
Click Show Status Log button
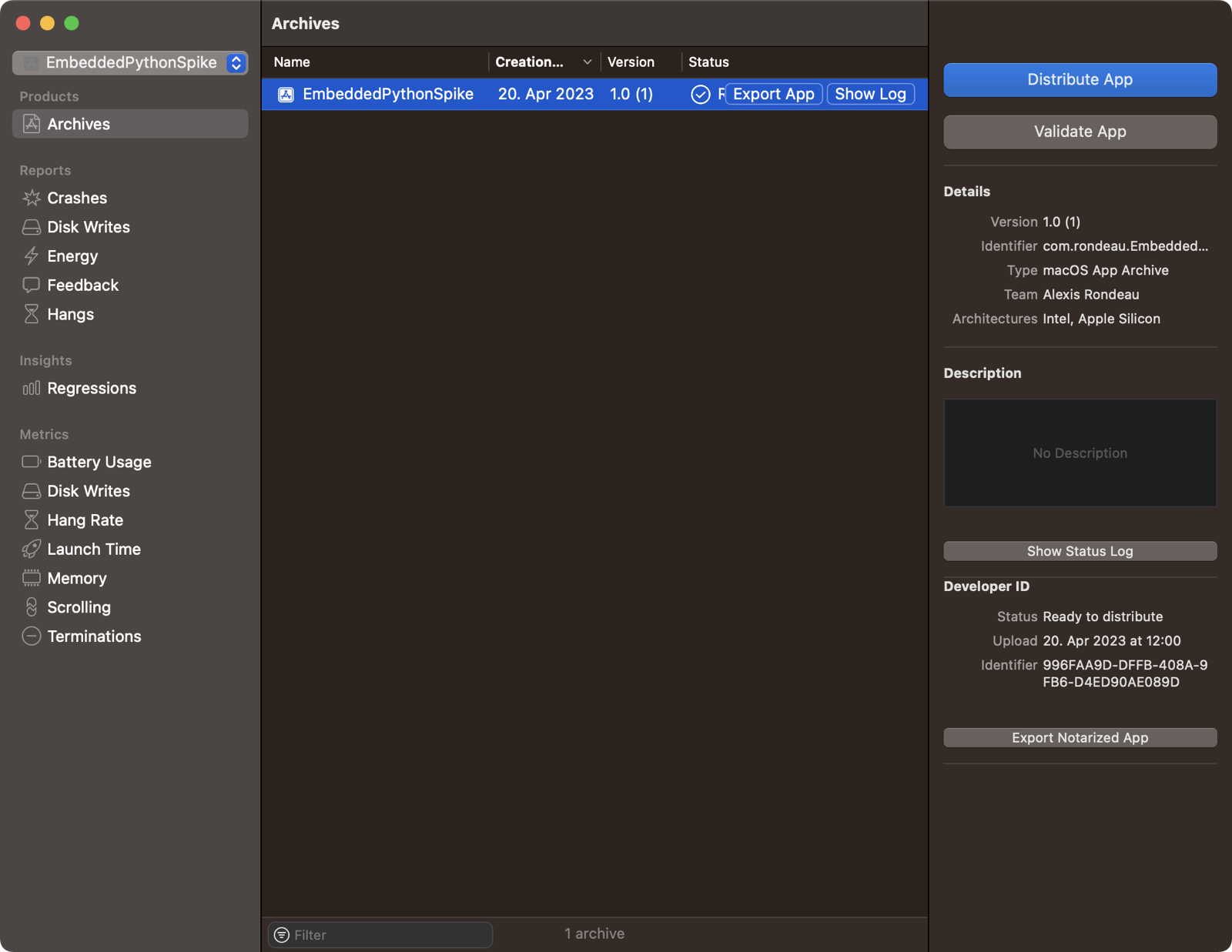point(1080,551)
